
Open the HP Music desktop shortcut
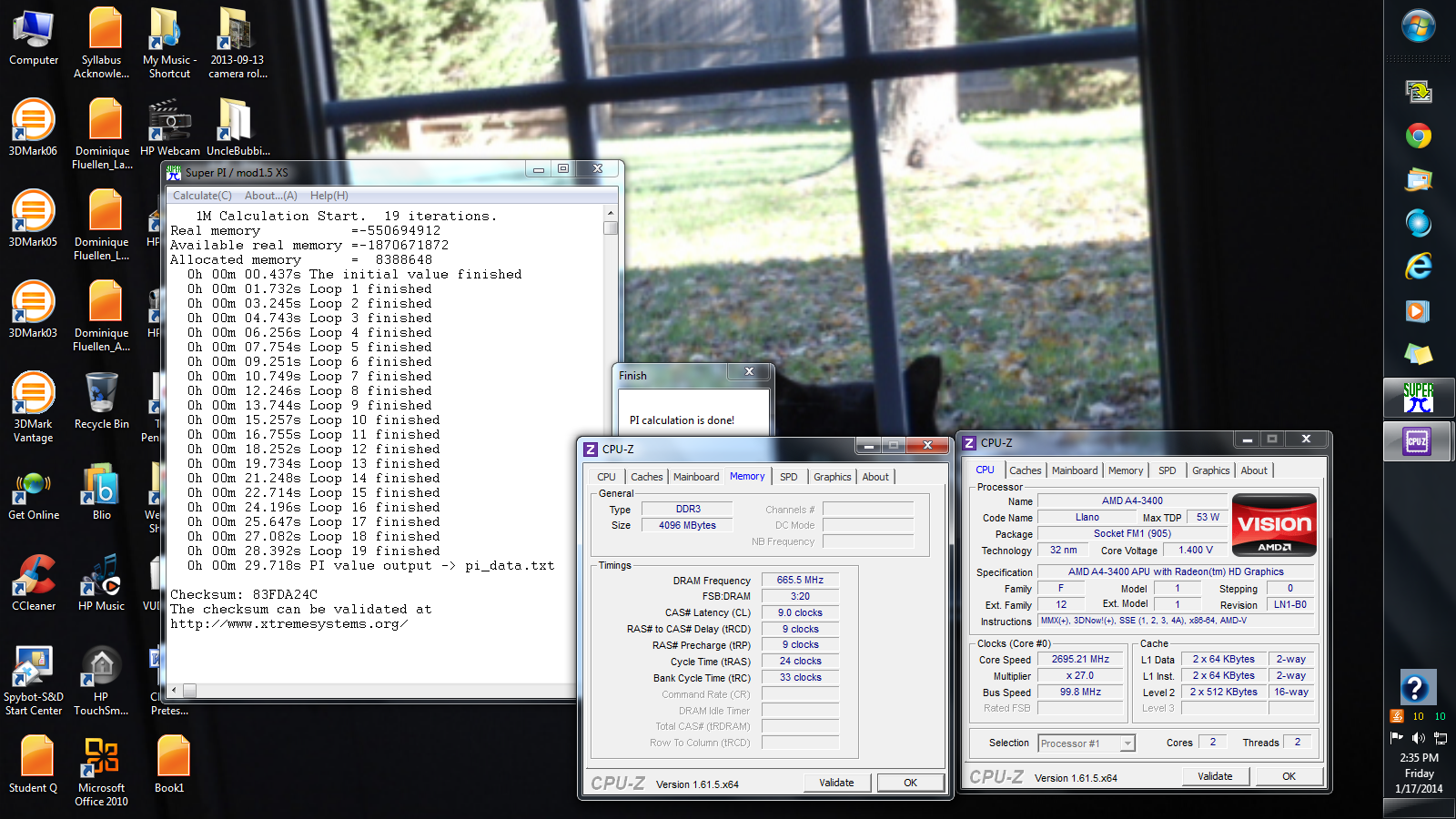tap(102, 582)
